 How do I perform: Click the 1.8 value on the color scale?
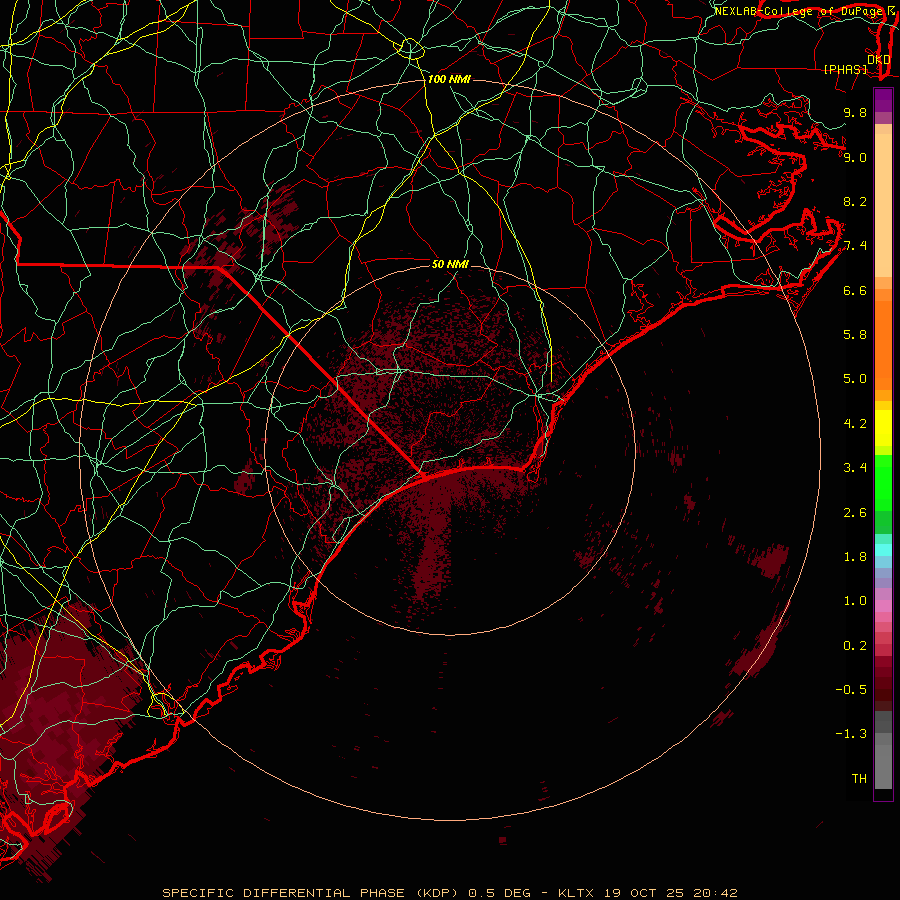point(855,557)
